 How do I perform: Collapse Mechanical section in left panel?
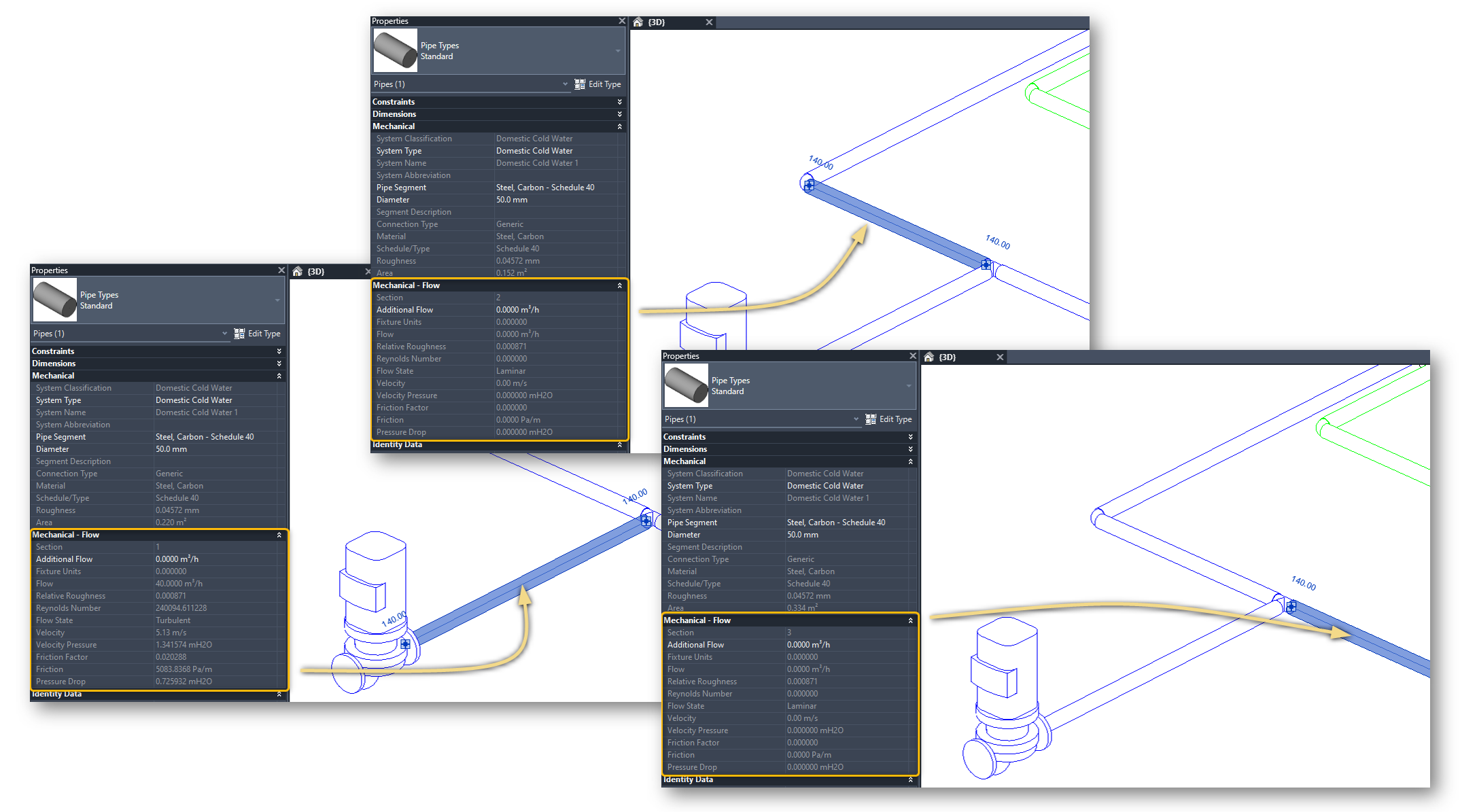coord(279,376)
